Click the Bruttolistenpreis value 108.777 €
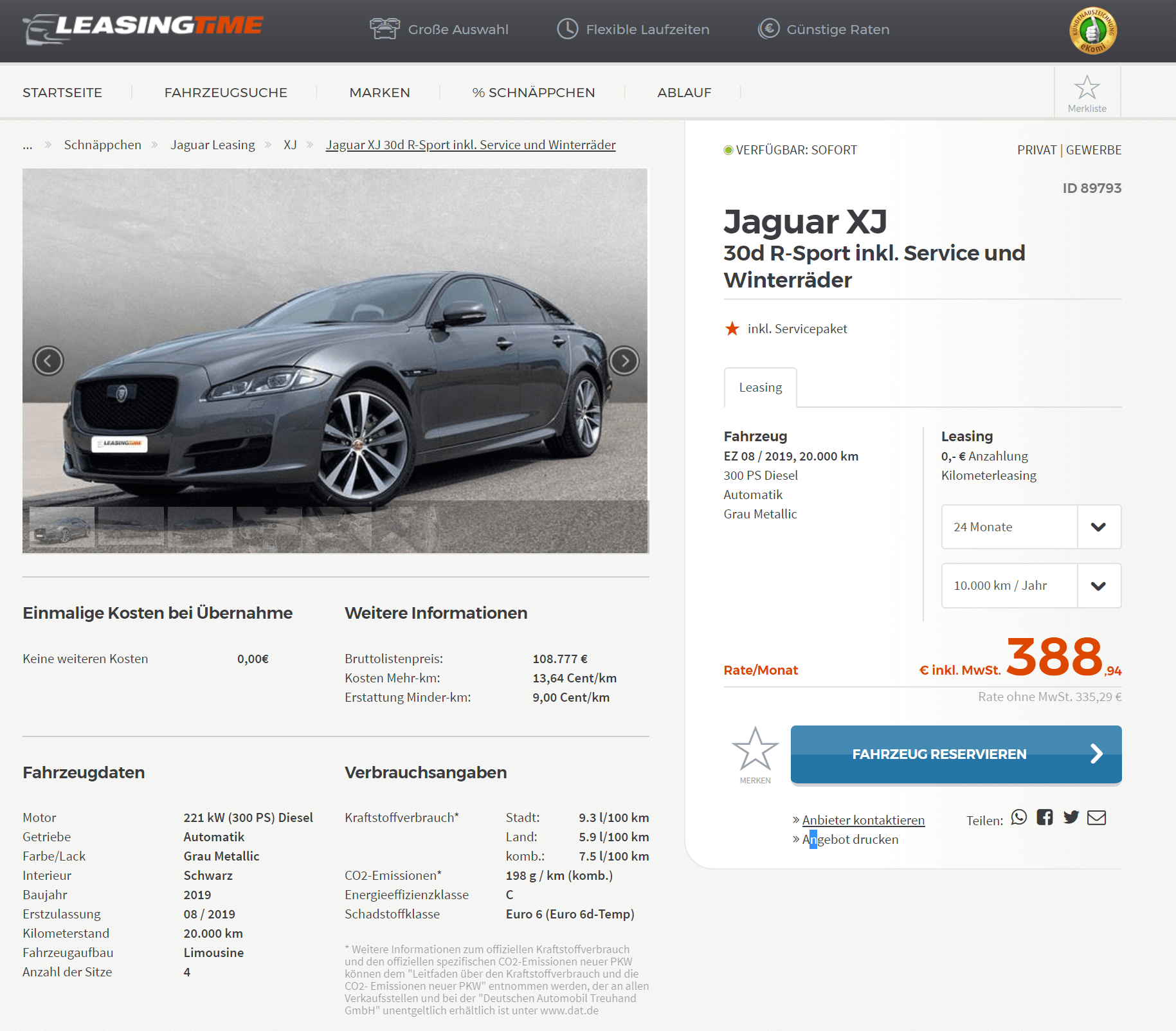 tap(560, 659)
